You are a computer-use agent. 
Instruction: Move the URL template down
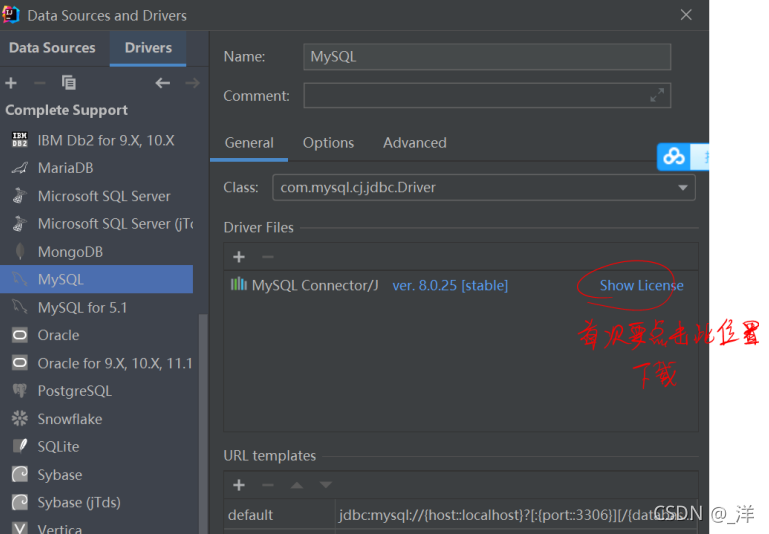point(326,485)
